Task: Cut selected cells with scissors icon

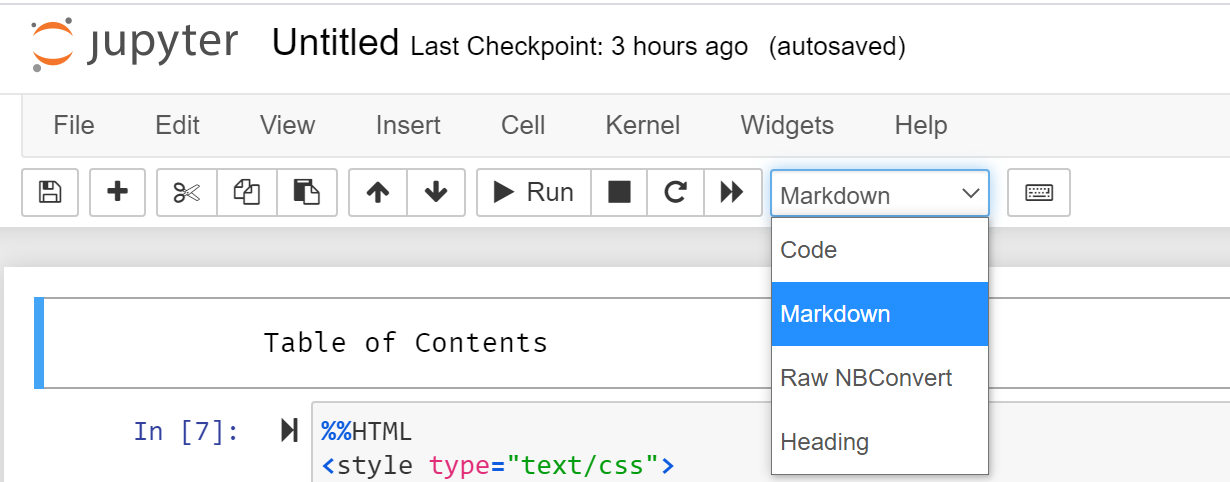Action: tap(186, 192)
